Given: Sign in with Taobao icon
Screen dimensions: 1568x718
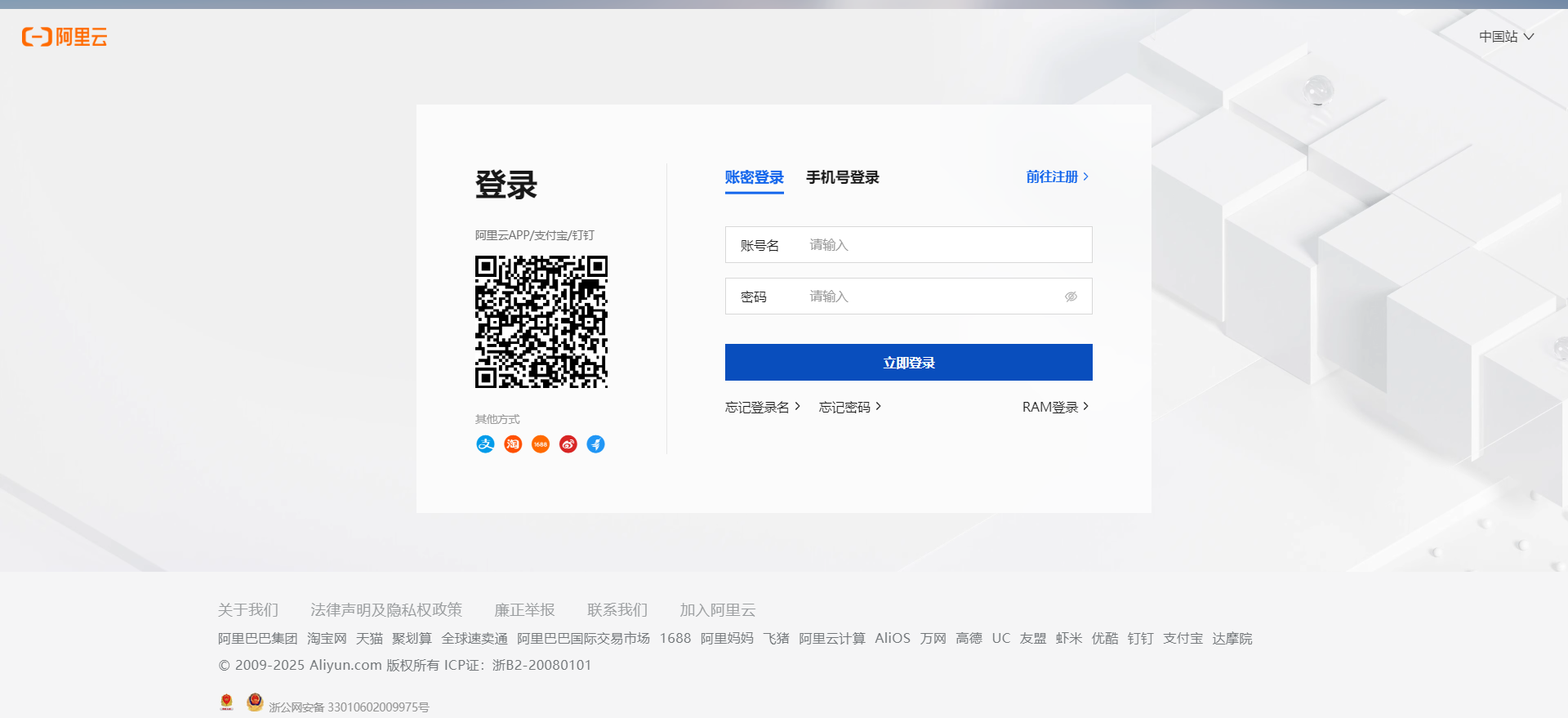Looking at the screenshot, I should click(x=513, y=444).
